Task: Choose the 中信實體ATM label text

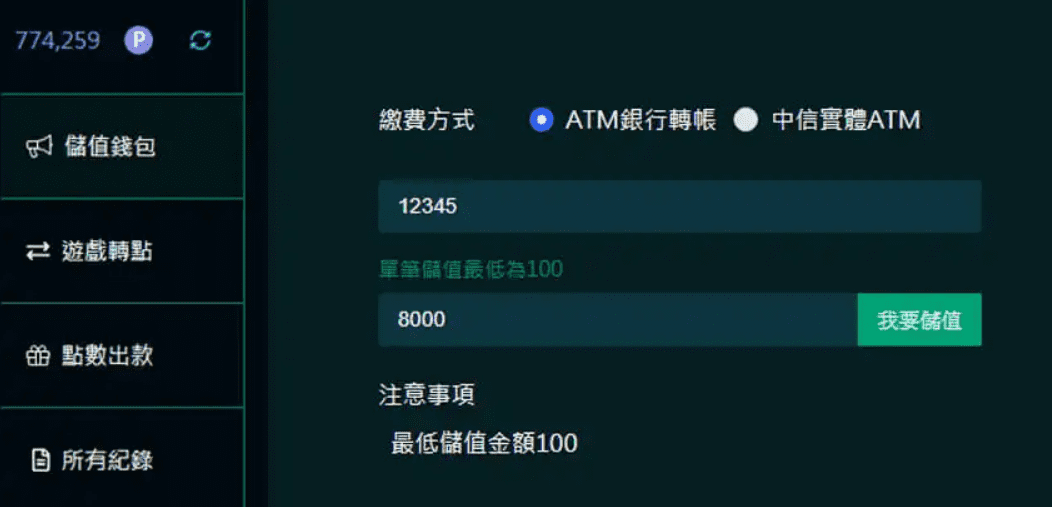Action: [x=846, y=121]
